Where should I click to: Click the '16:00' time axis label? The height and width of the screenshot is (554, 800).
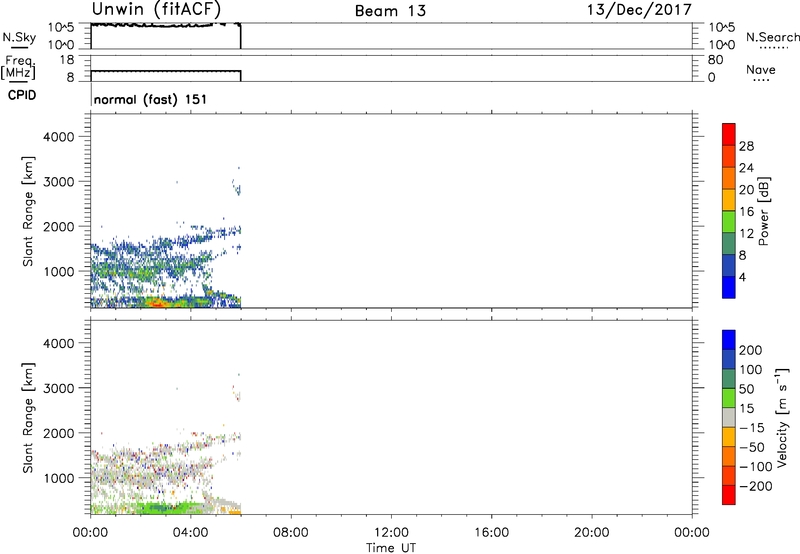click(491, 533)
